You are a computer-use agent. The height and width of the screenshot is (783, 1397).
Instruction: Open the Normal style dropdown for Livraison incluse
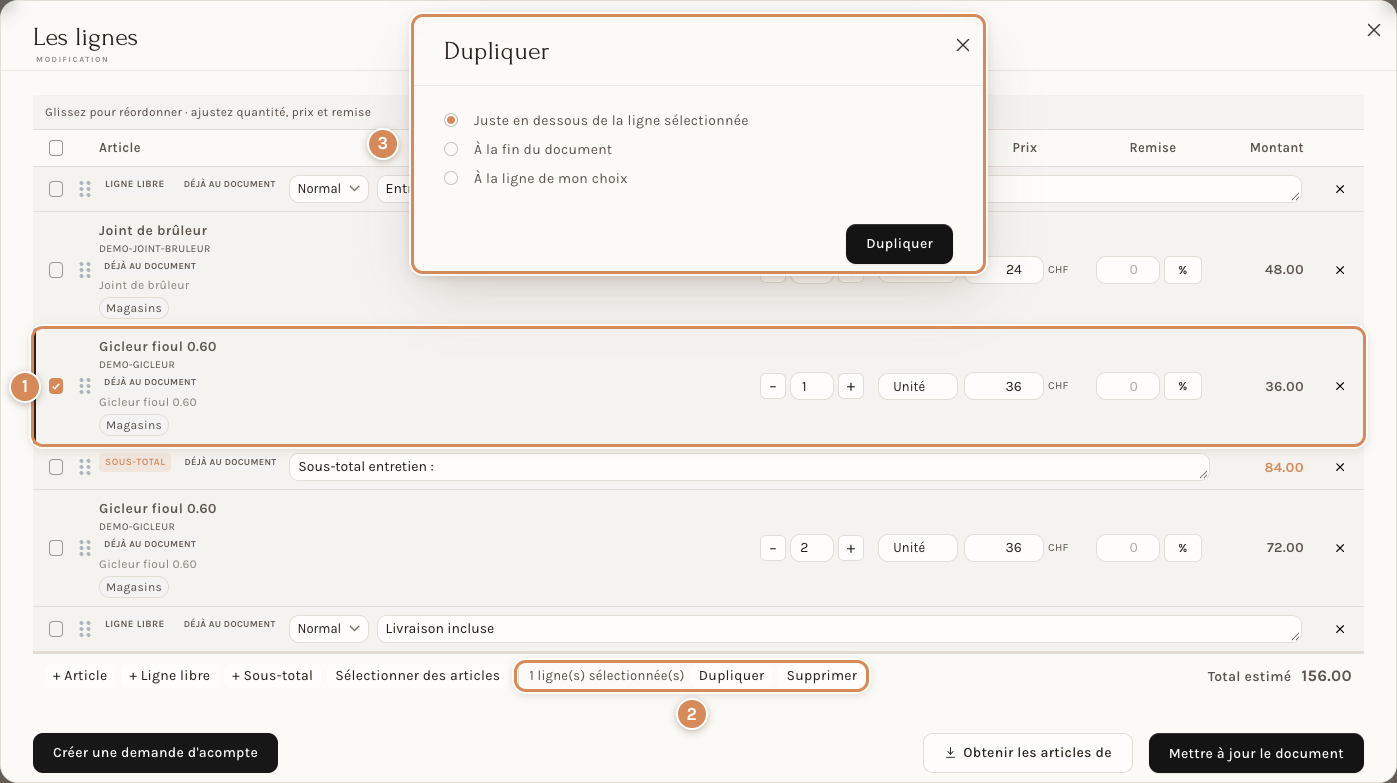(x=329, y=629)
